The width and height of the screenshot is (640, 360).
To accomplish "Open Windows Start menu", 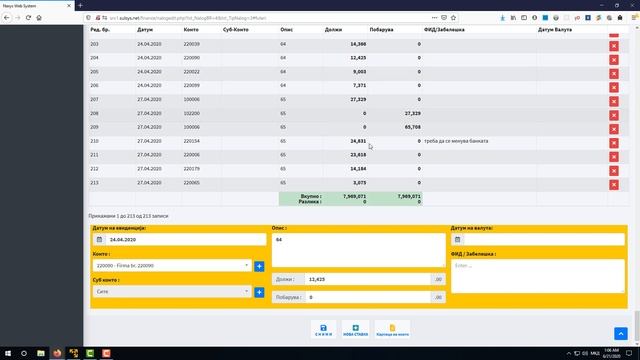I will tap(8, 353).
